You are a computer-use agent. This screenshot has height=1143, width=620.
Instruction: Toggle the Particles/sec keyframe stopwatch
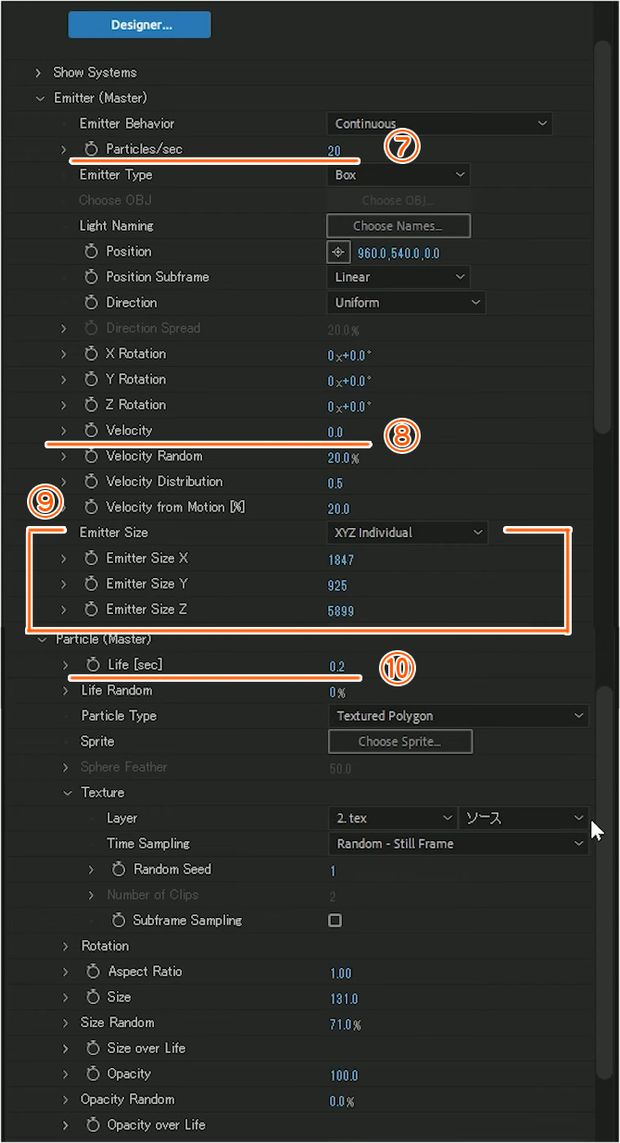click(90, 149)
